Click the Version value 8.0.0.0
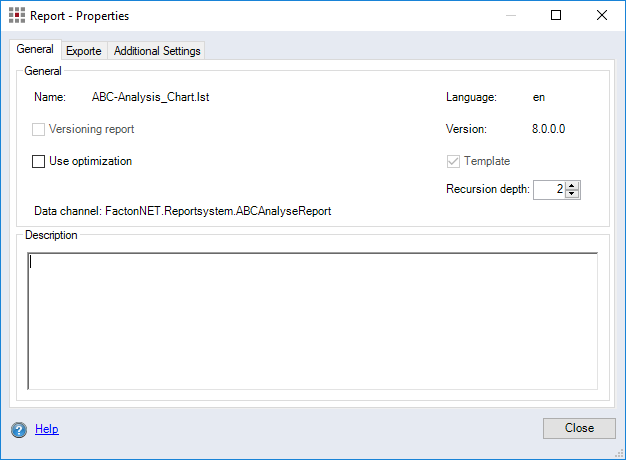Image resolution: width=626 pixels, height=460 pixels. (549, 130)
